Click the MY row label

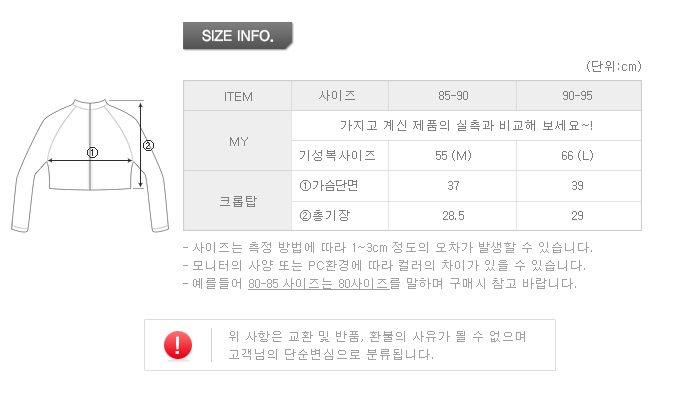[237, 141]
